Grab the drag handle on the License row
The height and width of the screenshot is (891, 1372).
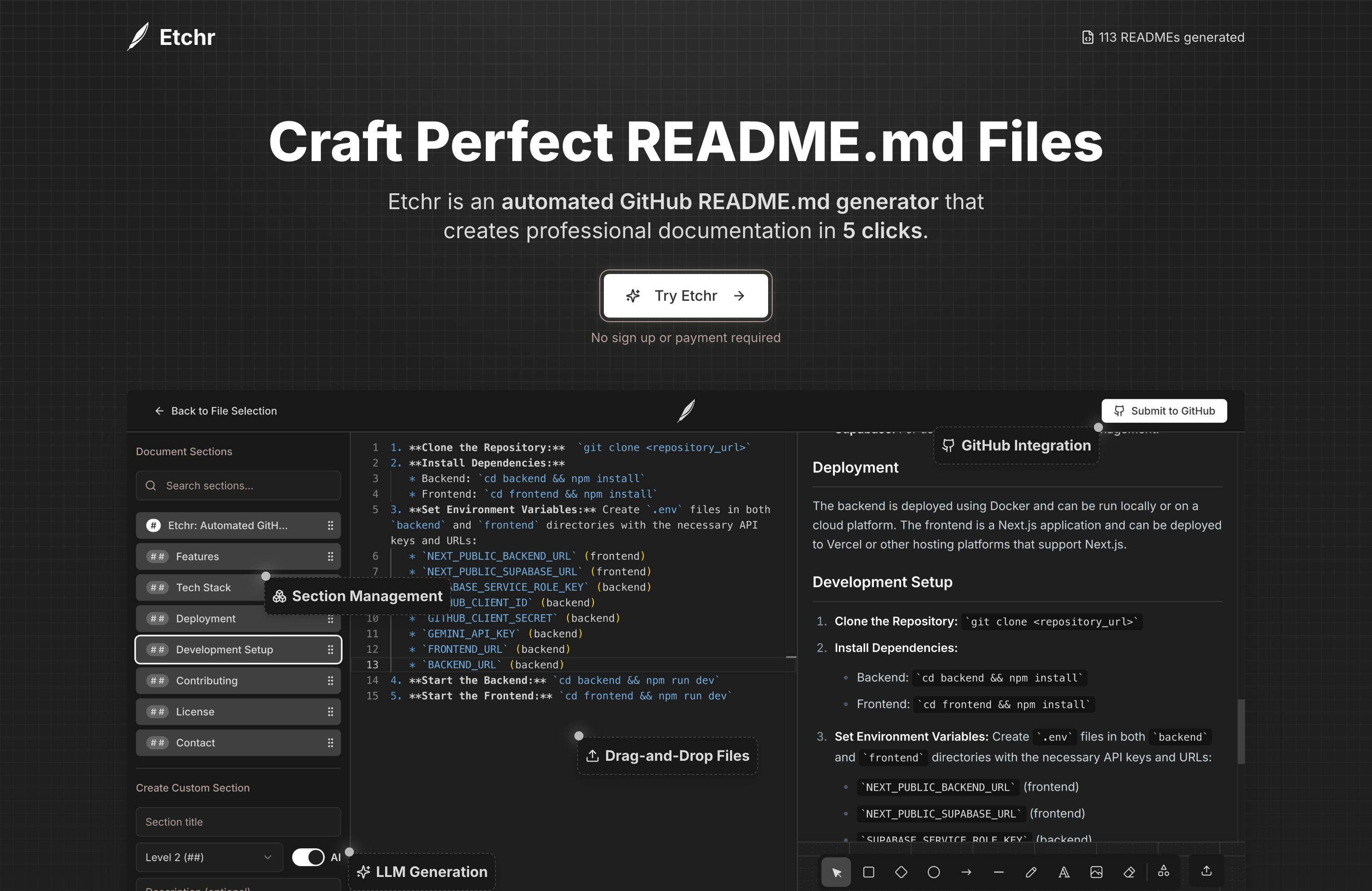(330, 712)
